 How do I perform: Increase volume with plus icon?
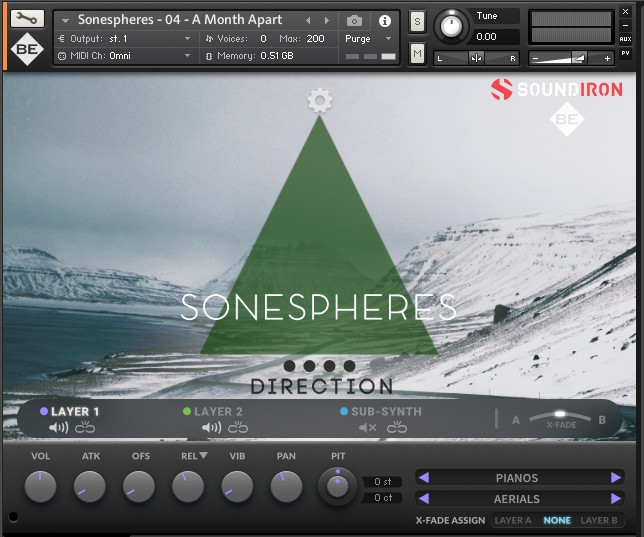[x=607, y=59]
